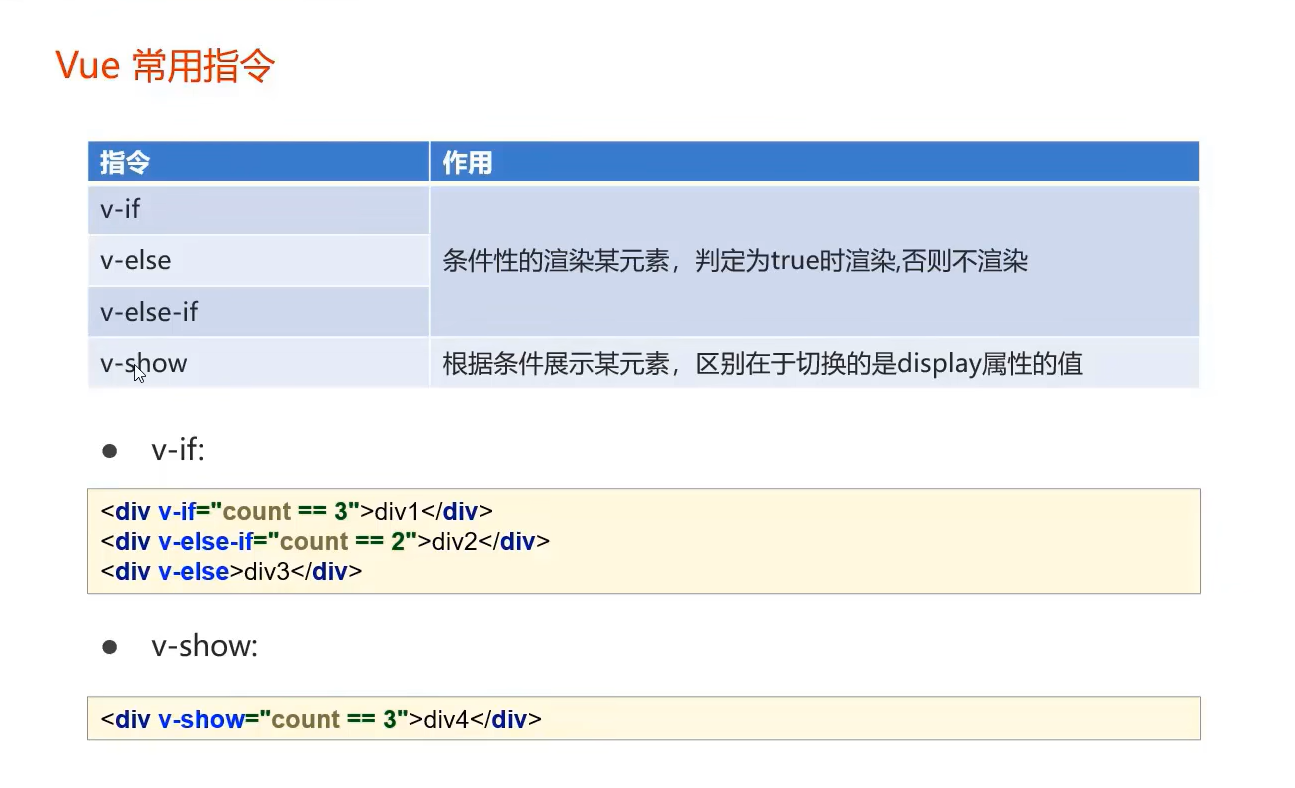Select the table header cell "作用"
The height and width of the screenshot is (788, 1295).
click(814, 162)
